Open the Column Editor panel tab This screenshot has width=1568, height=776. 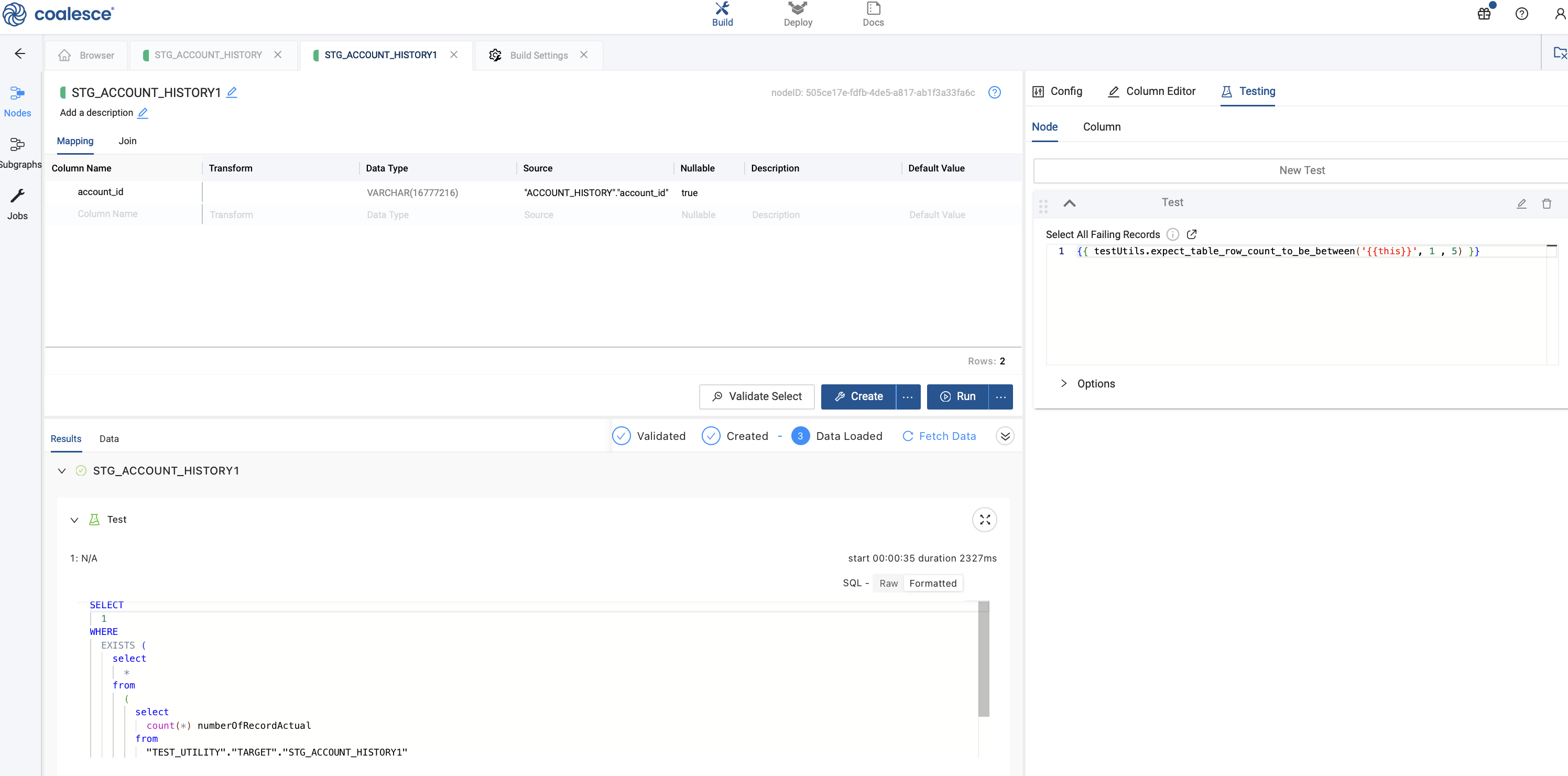[1152, 91]
